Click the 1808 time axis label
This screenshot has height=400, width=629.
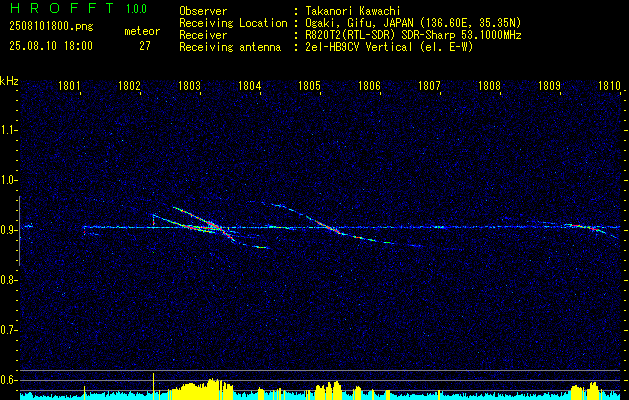[490, 85]
